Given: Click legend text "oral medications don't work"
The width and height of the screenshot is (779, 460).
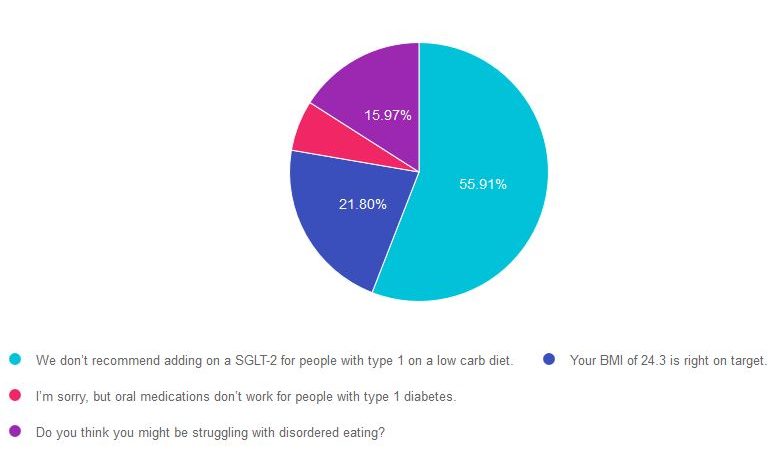Looking at the screenshot, I should click(x=246, y=396).
